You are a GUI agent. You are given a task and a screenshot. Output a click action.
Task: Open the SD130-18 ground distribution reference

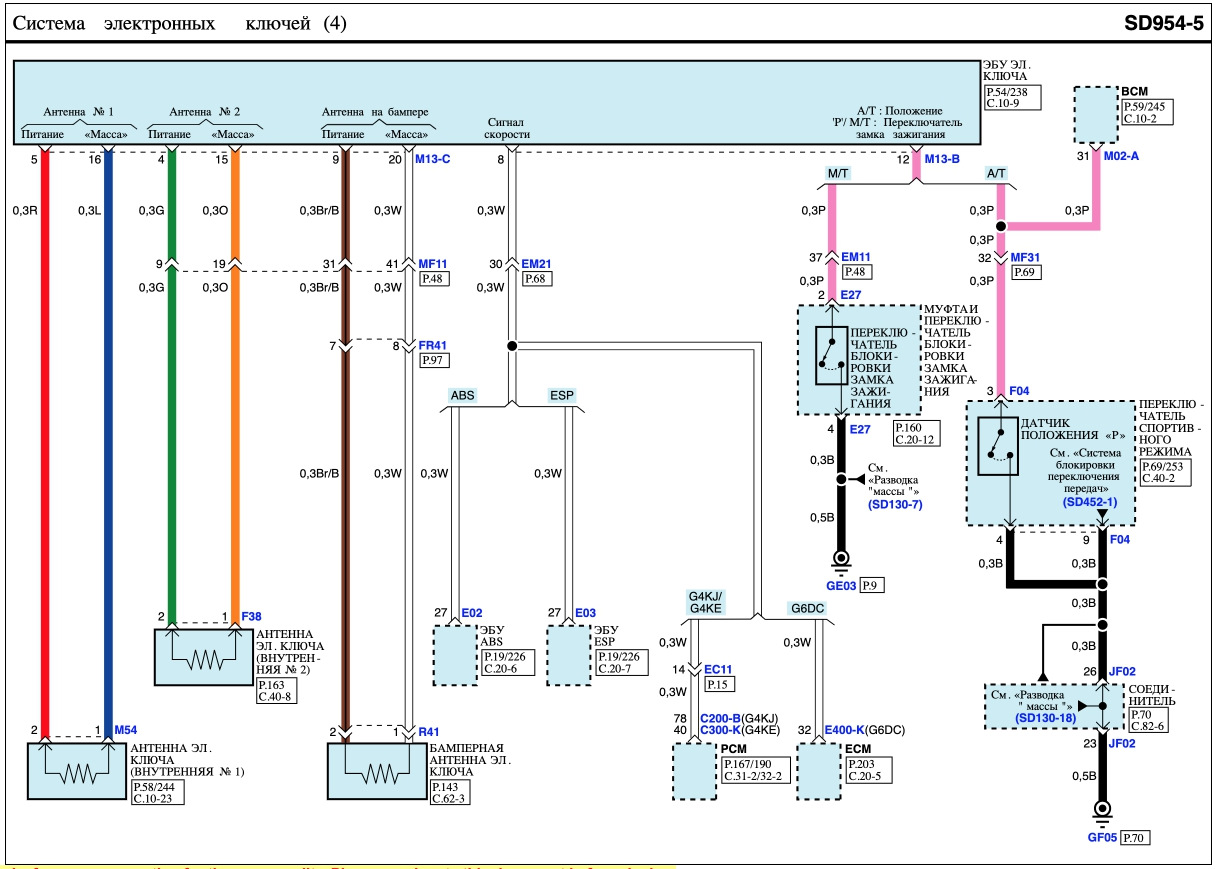[x=1047, y=718]
